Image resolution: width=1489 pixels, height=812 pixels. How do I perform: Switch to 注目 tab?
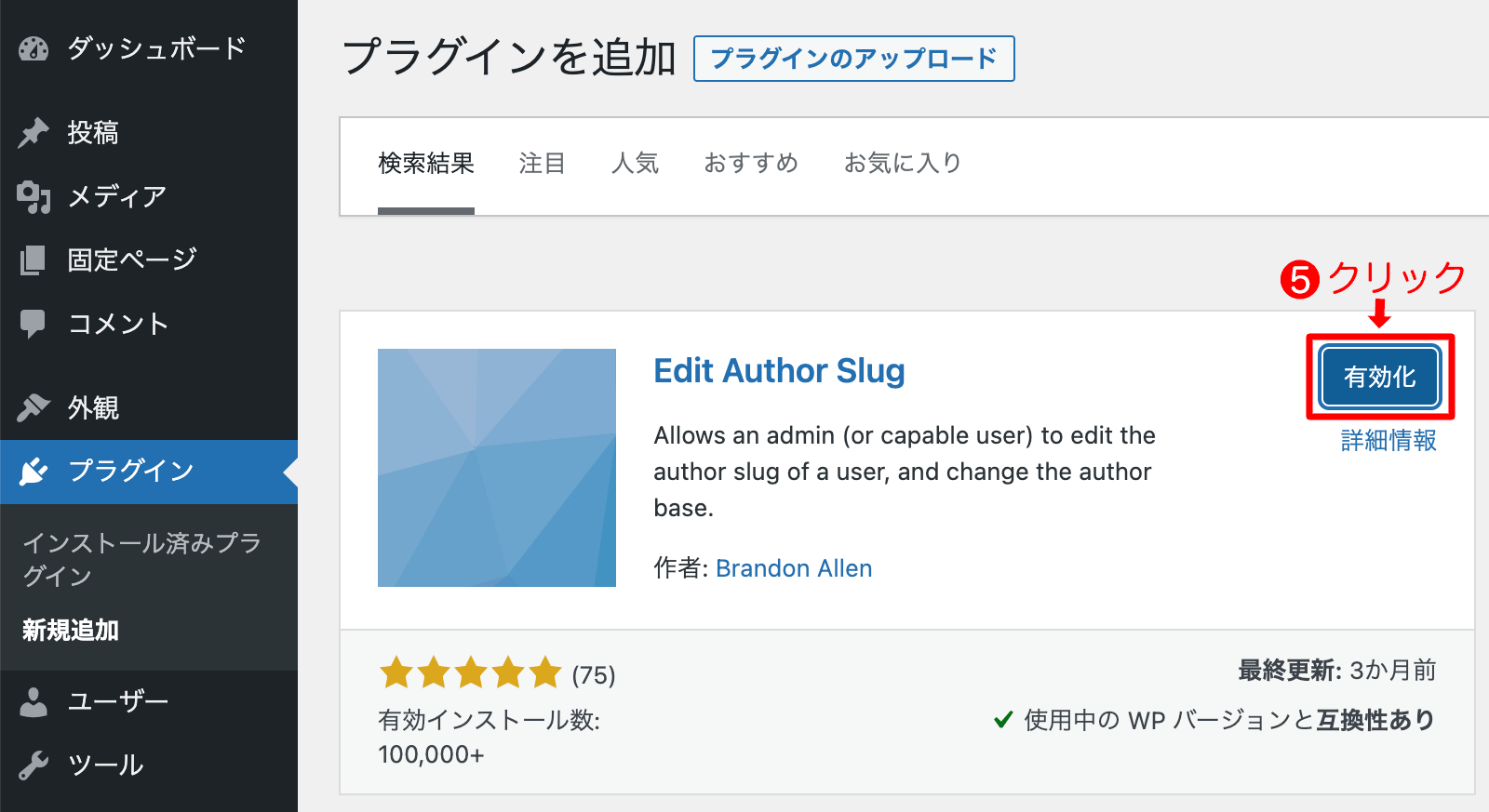(x=543, y=164)
